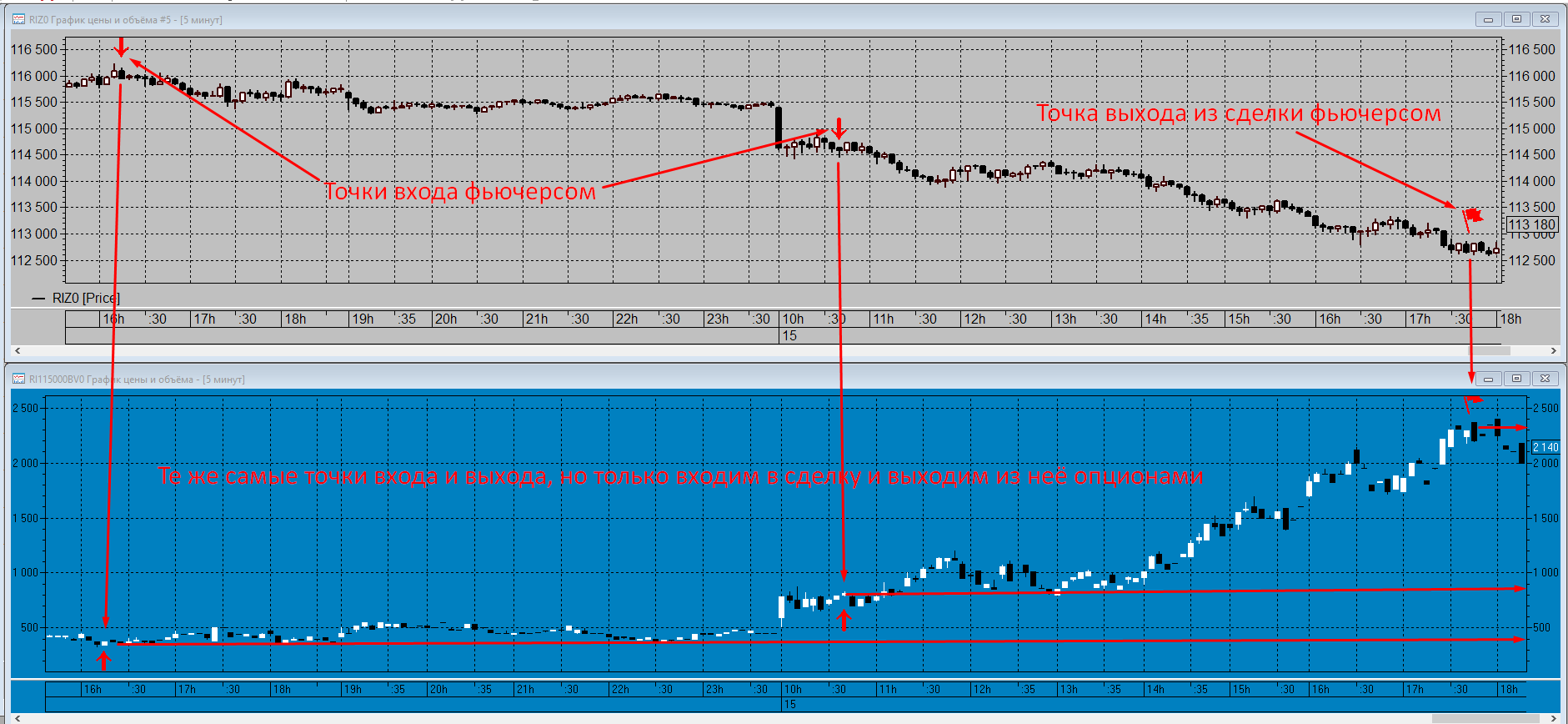
Task: Maximize the RI115000BV0 chart window
Action: coord(1516,379)
